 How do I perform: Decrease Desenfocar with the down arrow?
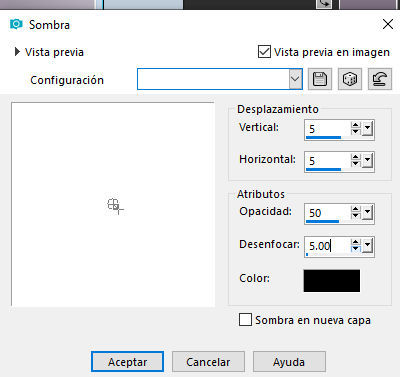pyautogui.click(x=356, y=249)
